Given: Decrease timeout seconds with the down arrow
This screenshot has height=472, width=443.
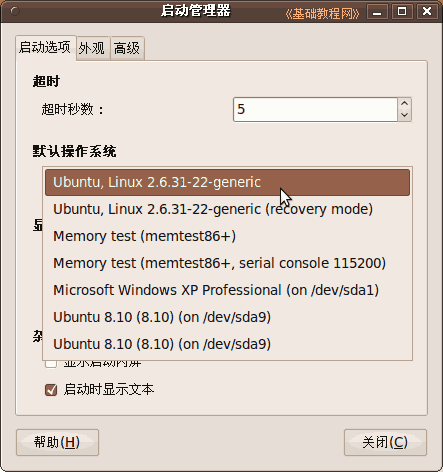Looking at the screenshot, I should click(x=405, y=115).
